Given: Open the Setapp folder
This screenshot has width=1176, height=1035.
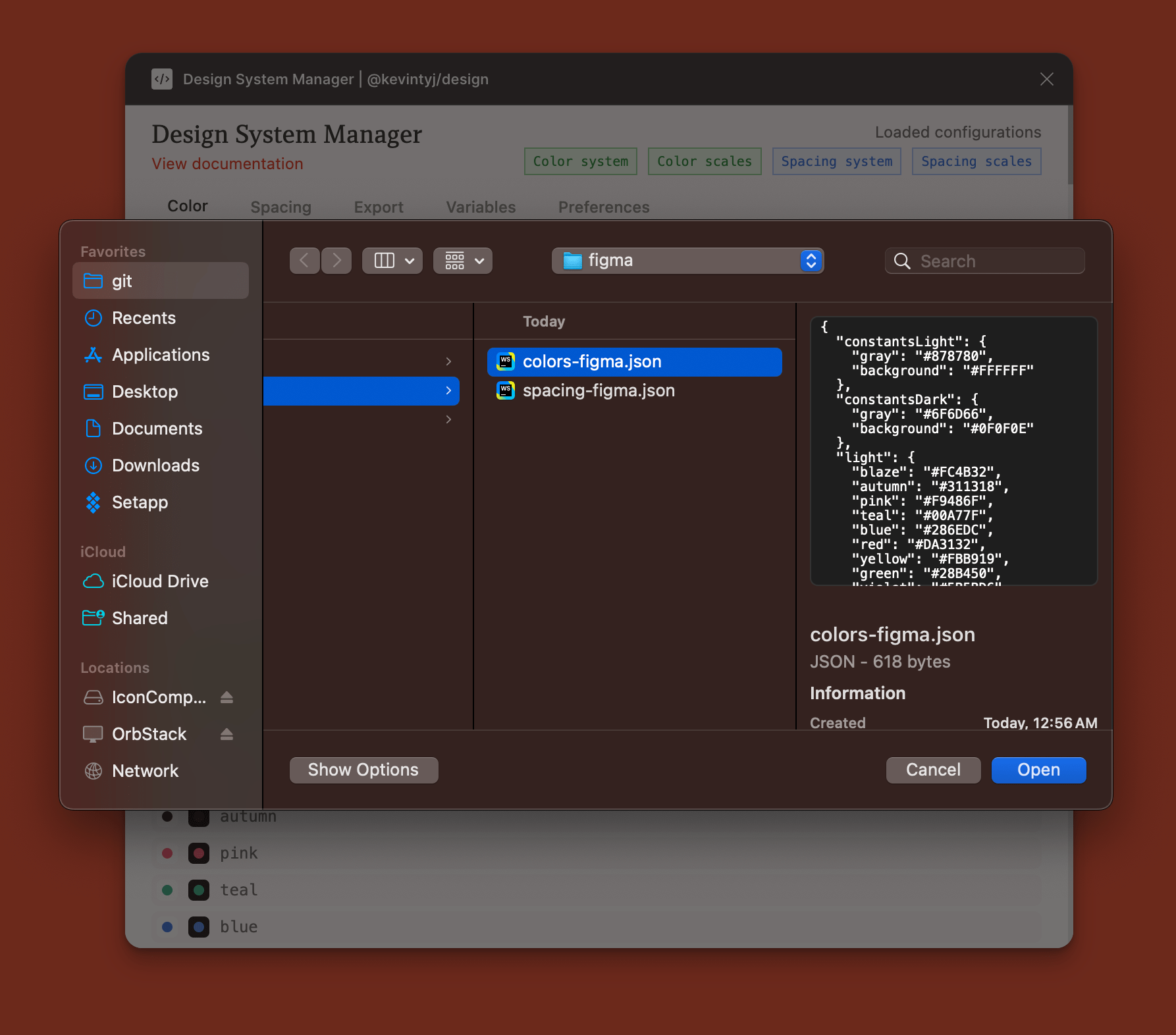Looking at the screenshot, I should coord(140,502).
